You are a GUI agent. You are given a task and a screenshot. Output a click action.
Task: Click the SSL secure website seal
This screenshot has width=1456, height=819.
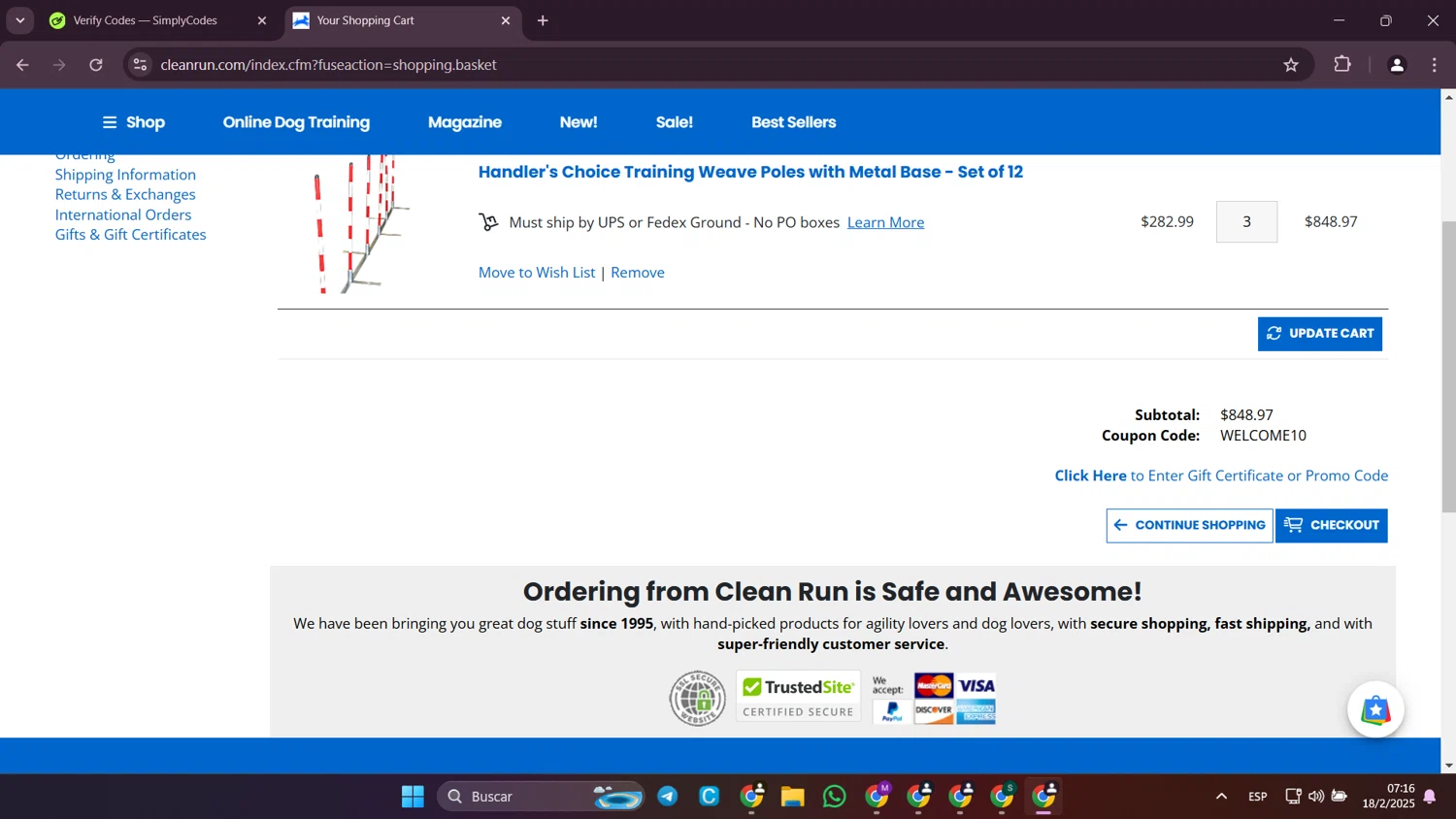[697, 698]
